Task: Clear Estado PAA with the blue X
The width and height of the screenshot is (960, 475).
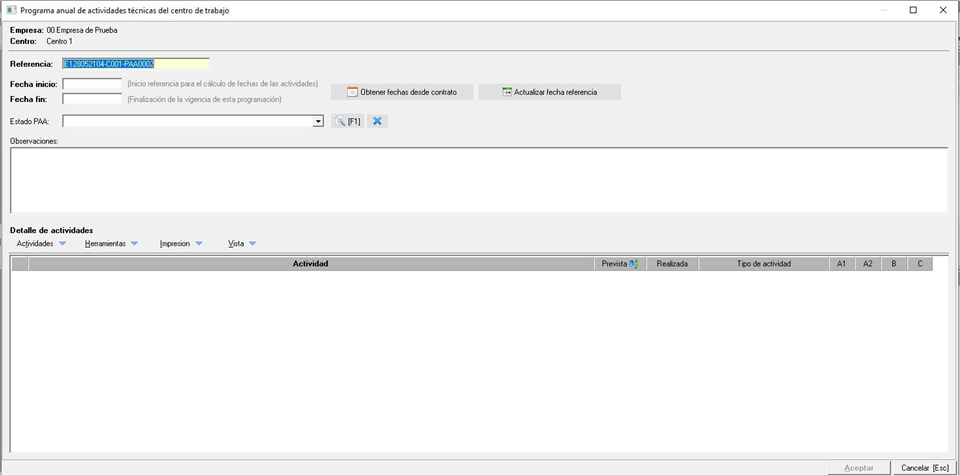Action: tap(377, 121)
